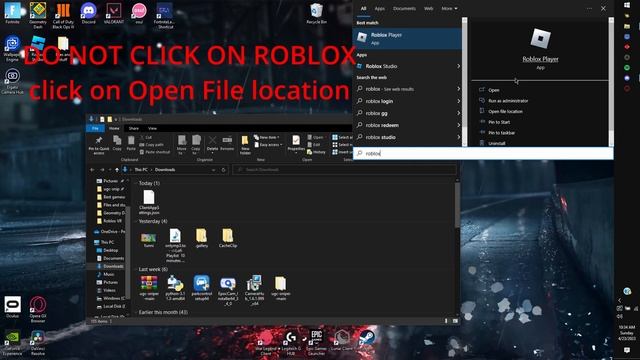Switch to the Web search tab
The image size is (640, 360).
[428, 9]
